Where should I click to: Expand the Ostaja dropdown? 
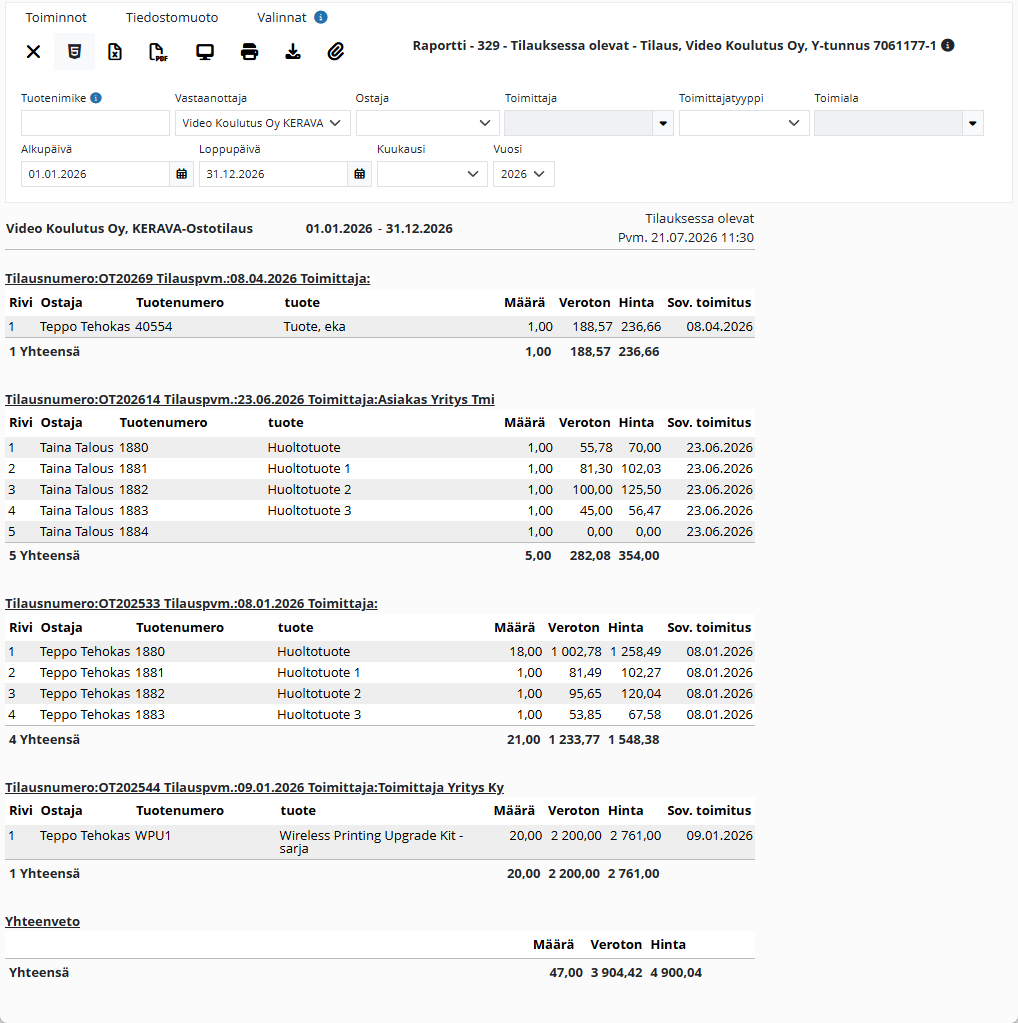pos(427,123)
